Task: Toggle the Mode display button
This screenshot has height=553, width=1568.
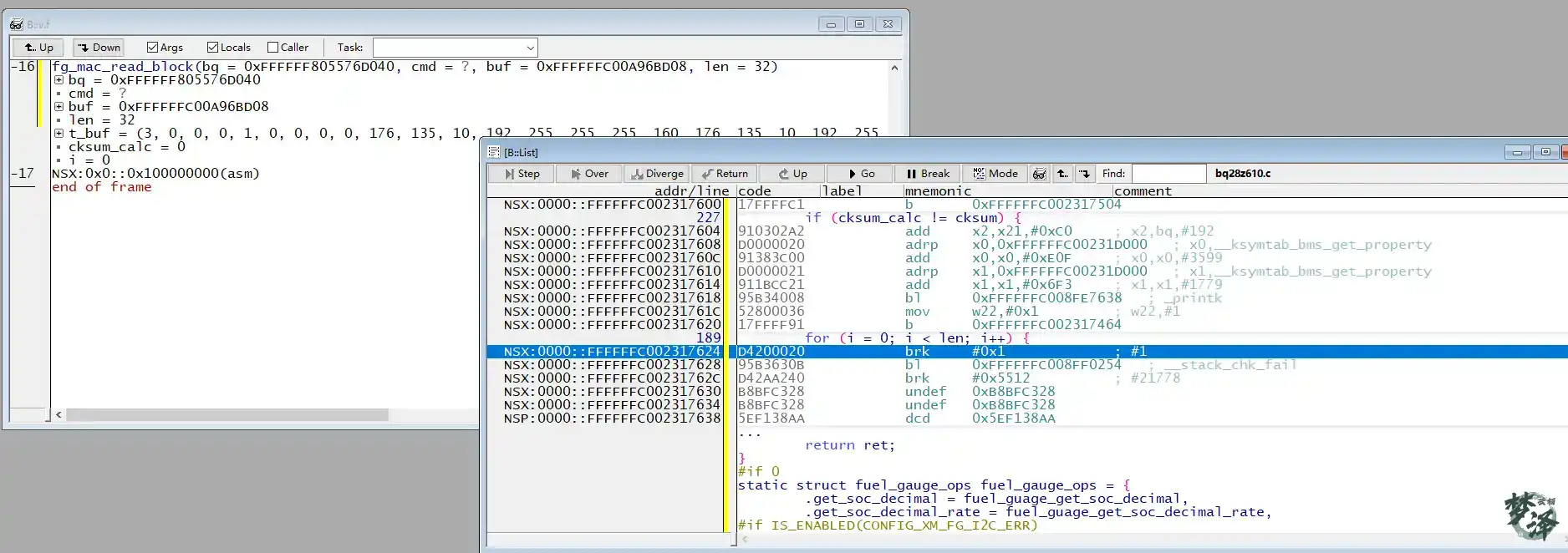Action: tap(995, 174)
